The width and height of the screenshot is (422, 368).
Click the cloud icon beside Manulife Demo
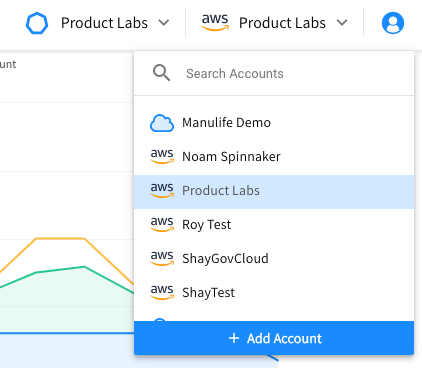(162, 123)
